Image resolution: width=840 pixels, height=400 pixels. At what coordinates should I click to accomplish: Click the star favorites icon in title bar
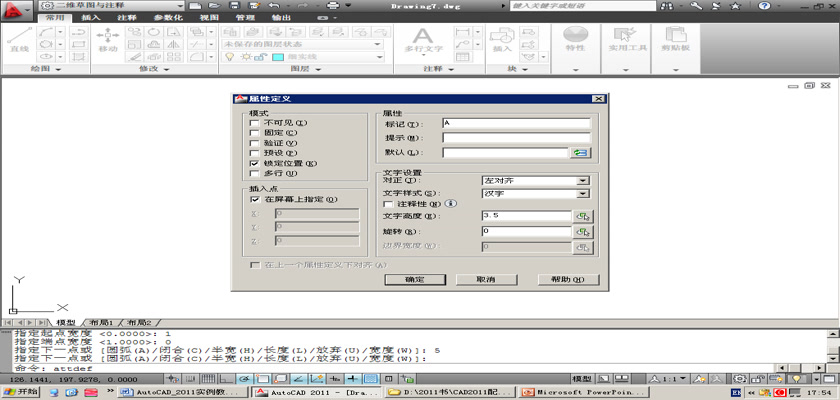pyautogui.click(x=736, y=6)
